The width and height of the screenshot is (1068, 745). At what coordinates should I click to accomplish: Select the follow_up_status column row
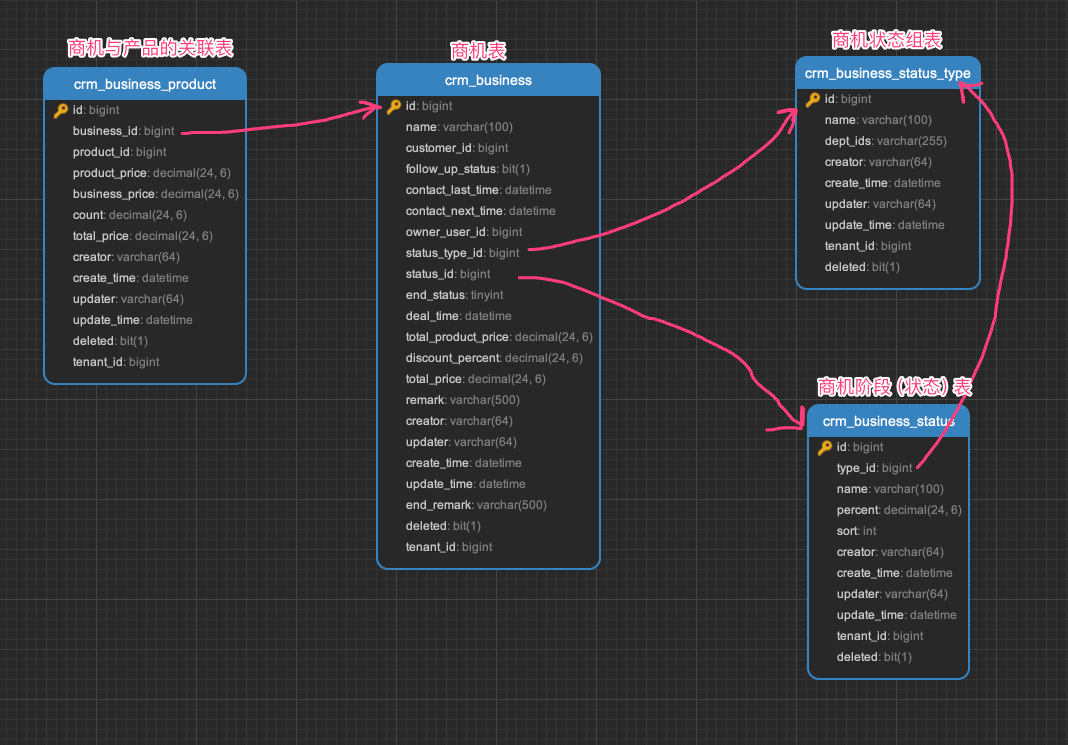point(467,169)
